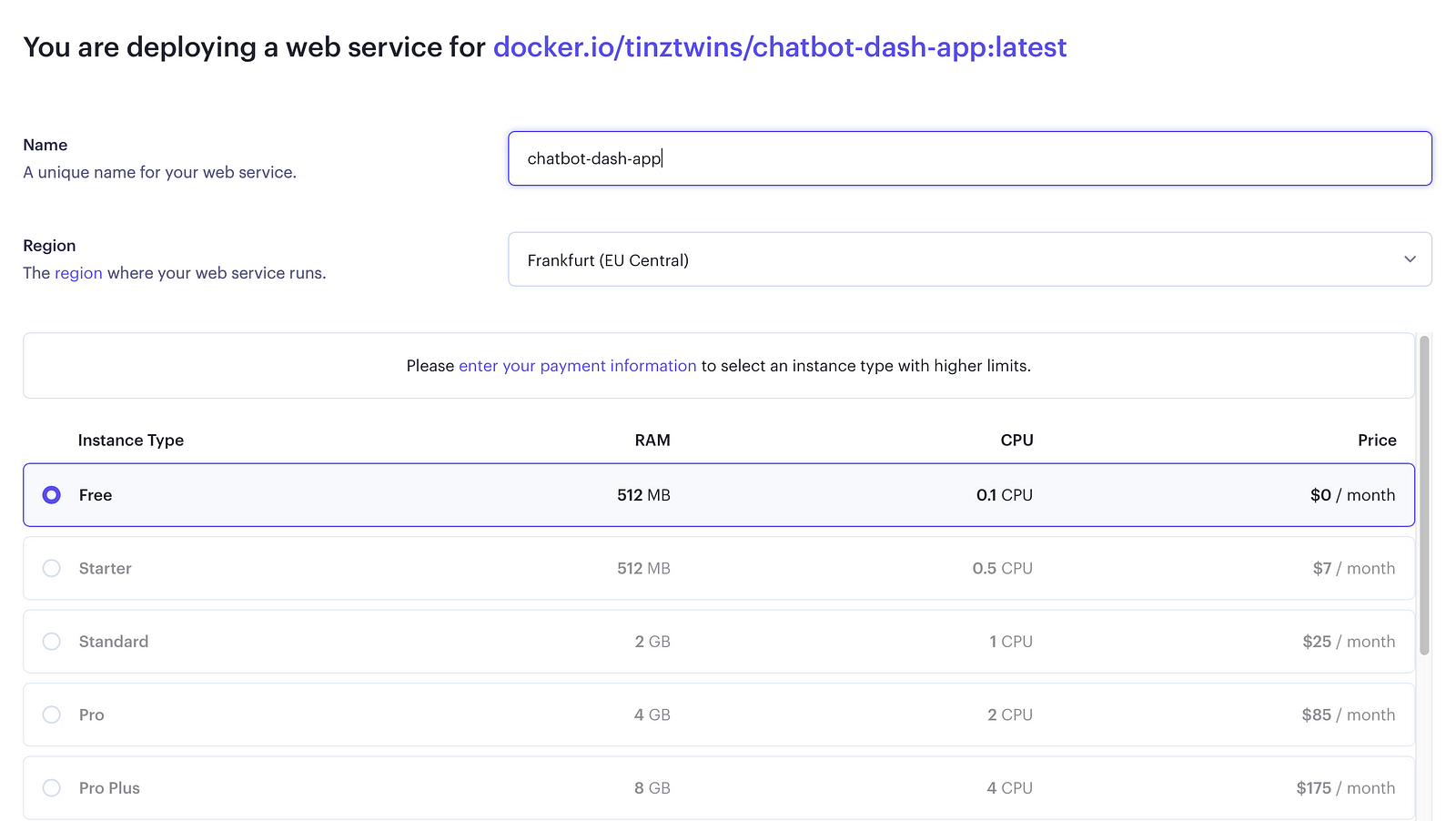Image resolution: width=1456 pixels, height=821 pixels.
Task: Open the docker.io/tinztwins/chatbot-dash-app:latest link
Action: (x=780, y=47)
